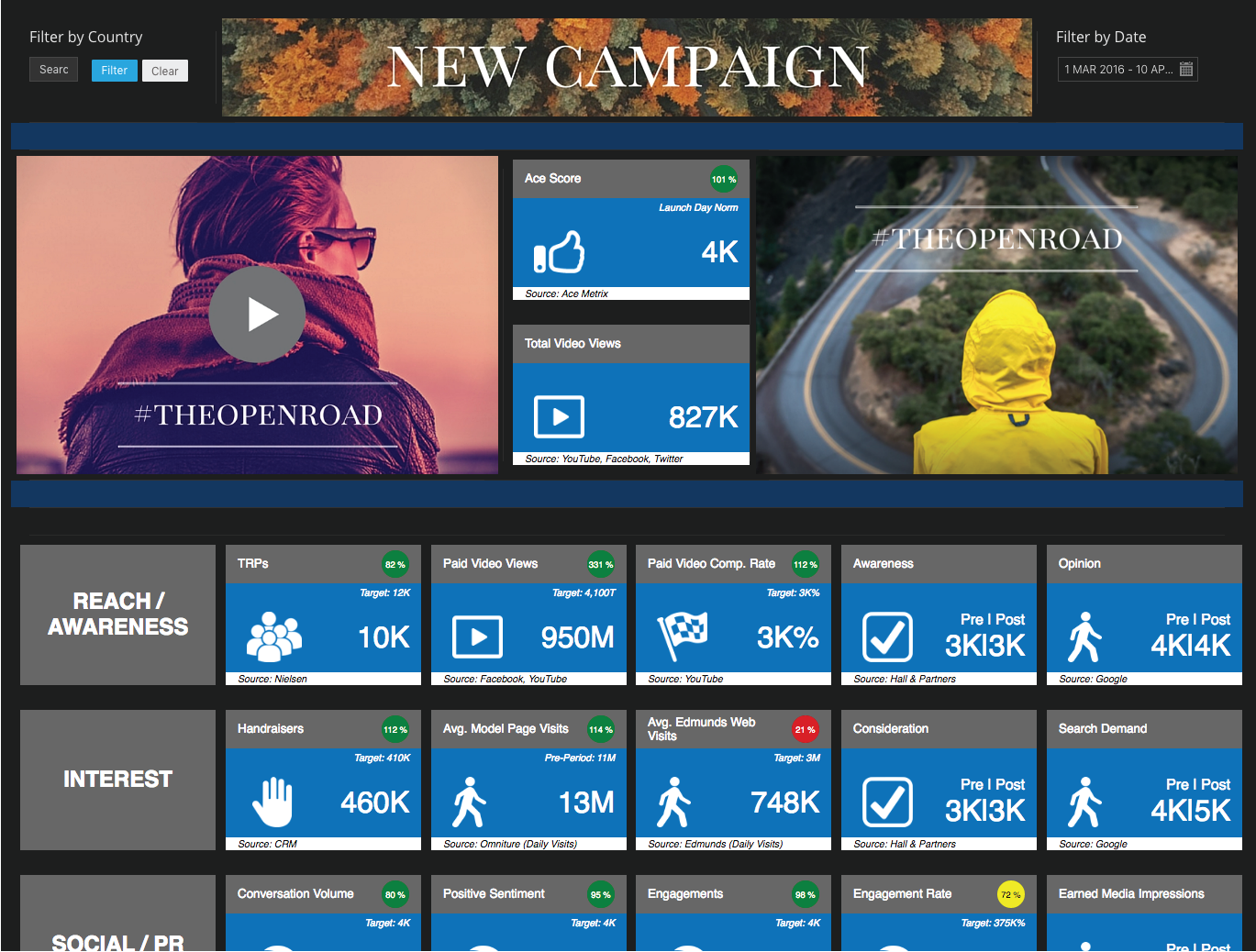
Task: Click the people group icon in TRPs
Action: (x=273, y=637)
